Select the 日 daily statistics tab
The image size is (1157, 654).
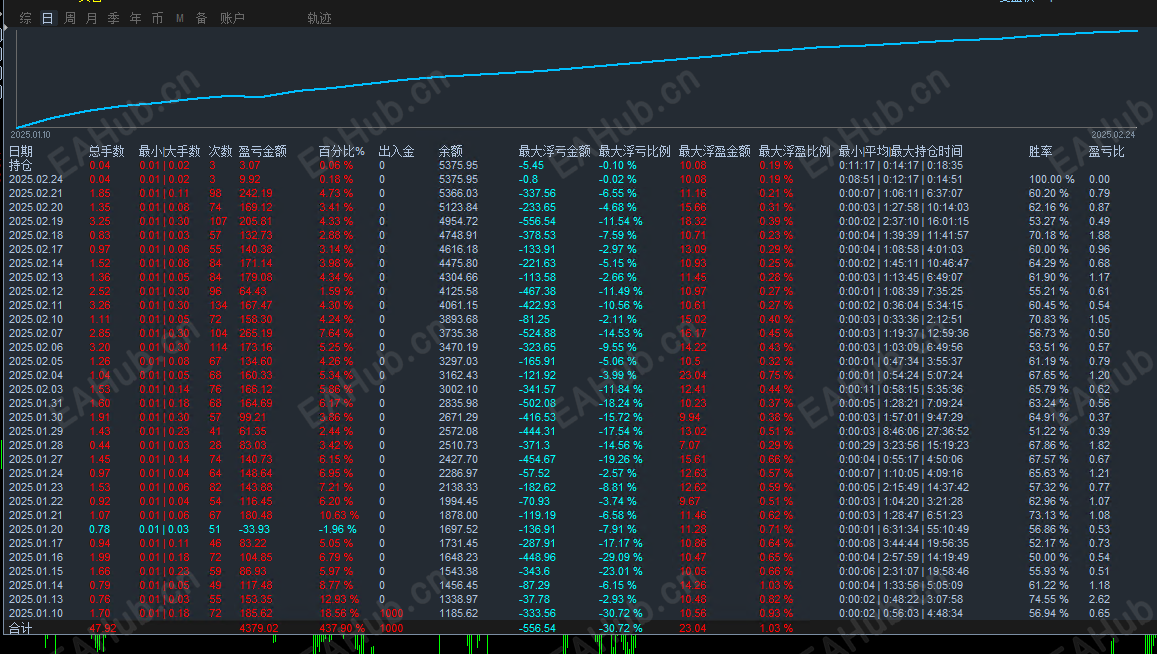click(48, 18)
